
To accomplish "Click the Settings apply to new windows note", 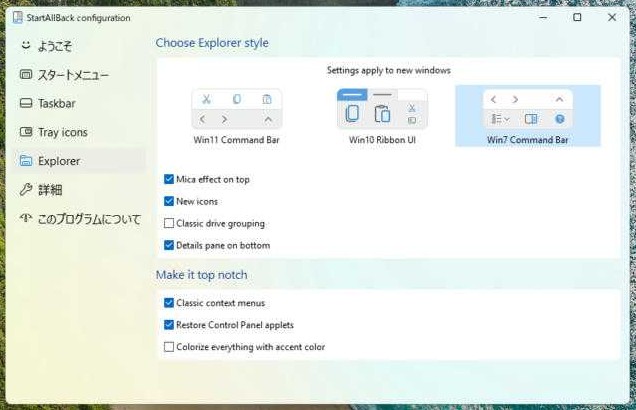I will pos(389,70).
